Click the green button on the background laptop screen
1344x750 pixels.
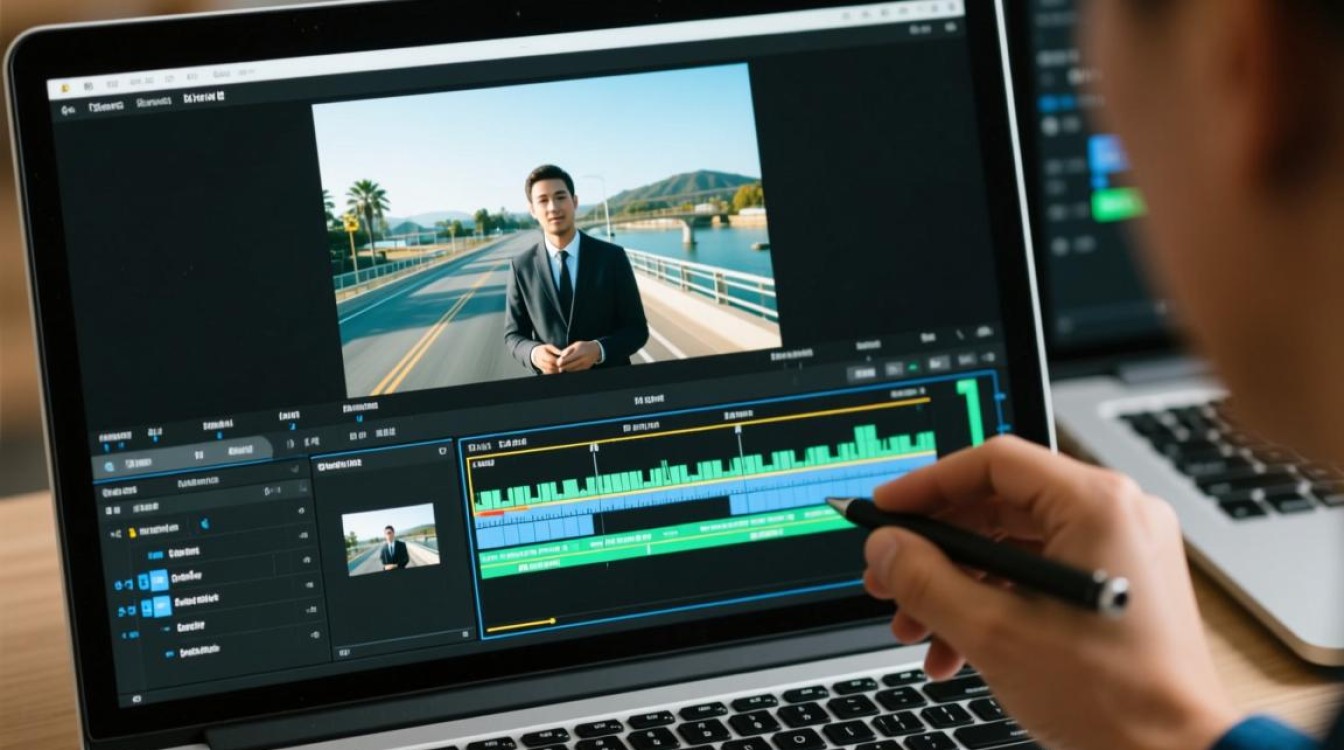1118,204
